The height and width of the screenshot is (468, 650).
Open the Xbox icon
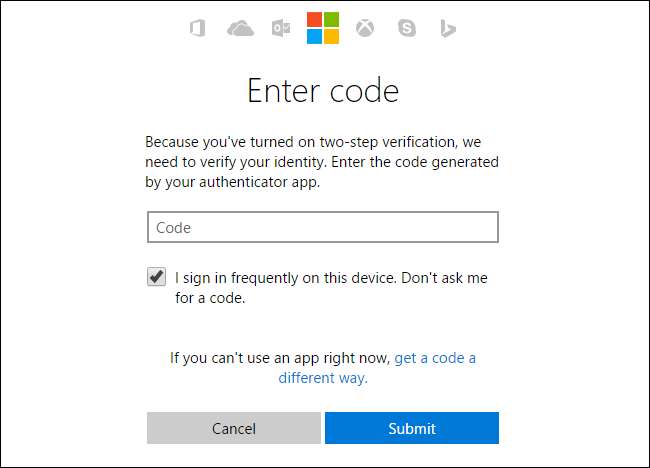click(x=366, y=29)
